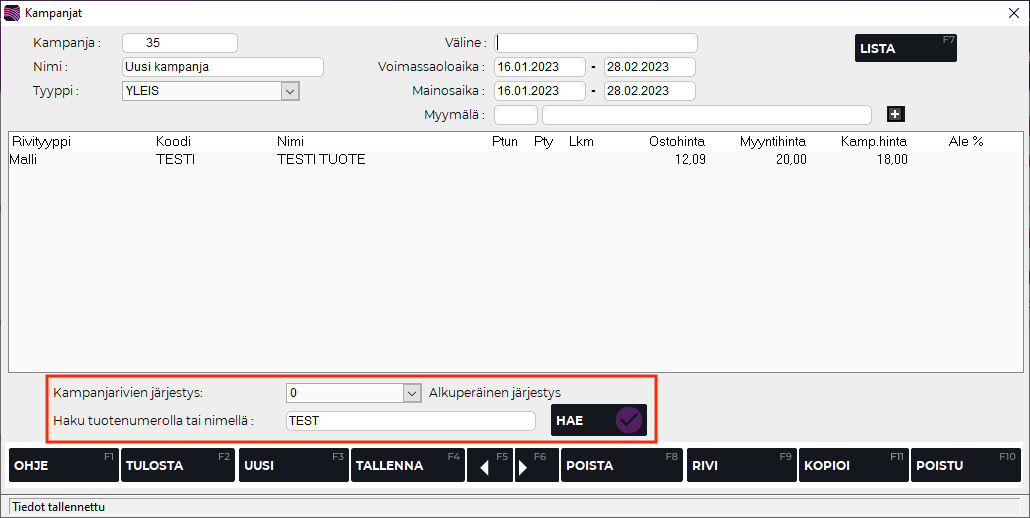Image resolution: width=1030 pixels, height=518 pixels.
Task: Click the plus icon next to Myymälä
Action: [x=895, y=115]
